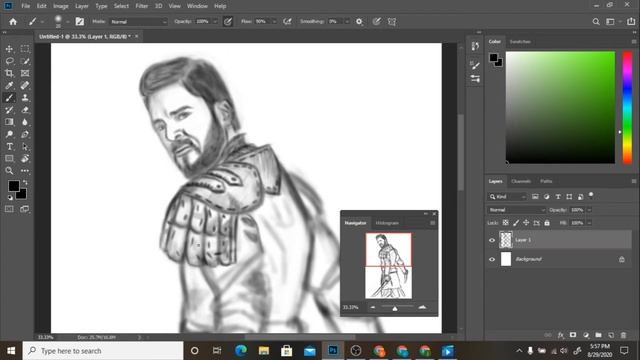Select the Move tool
The width and height of the screenshot is (640, 360).
click(9, 49)
